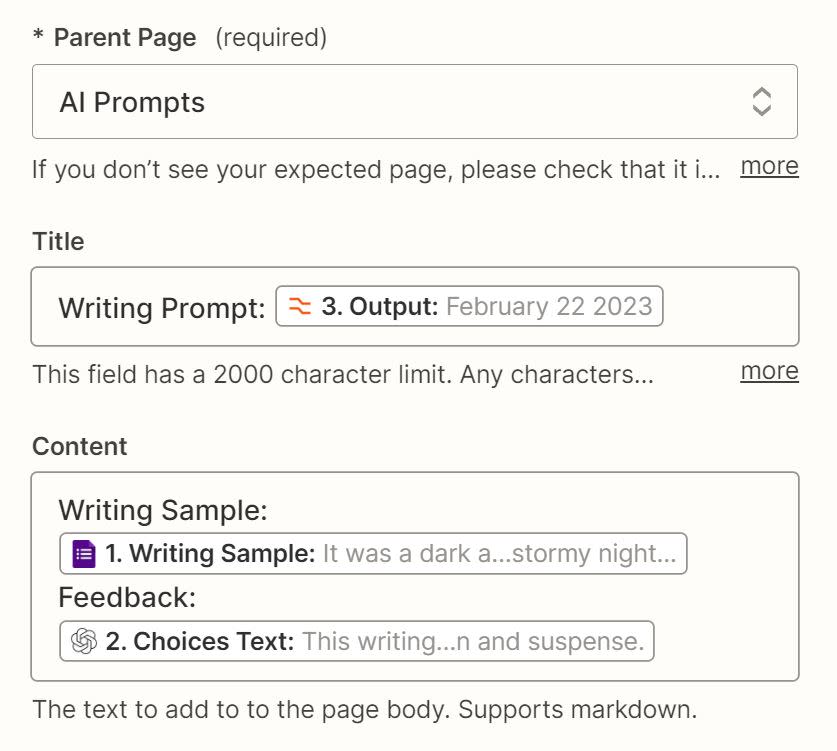Select the 2. Choices Text data pill

(357, 641)
